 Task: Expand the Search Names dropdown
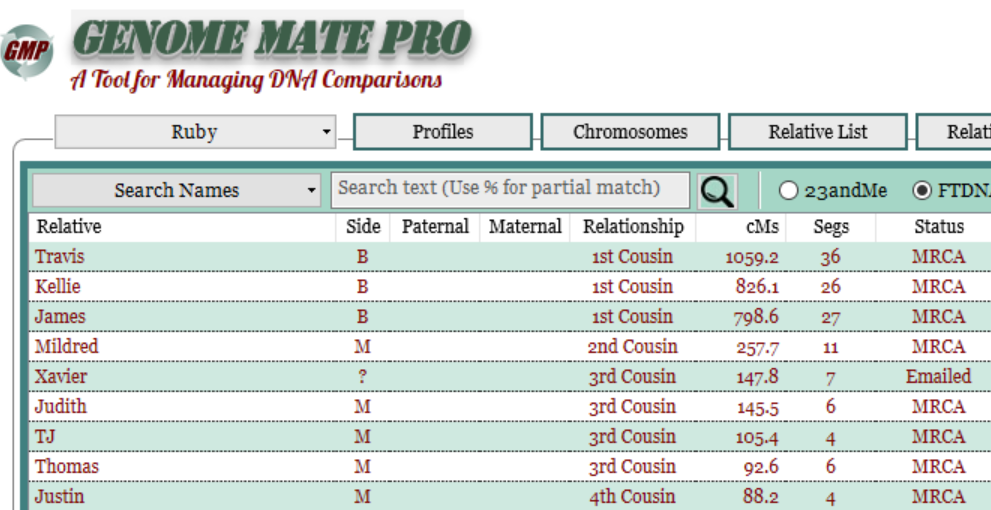tap(176, 190)
